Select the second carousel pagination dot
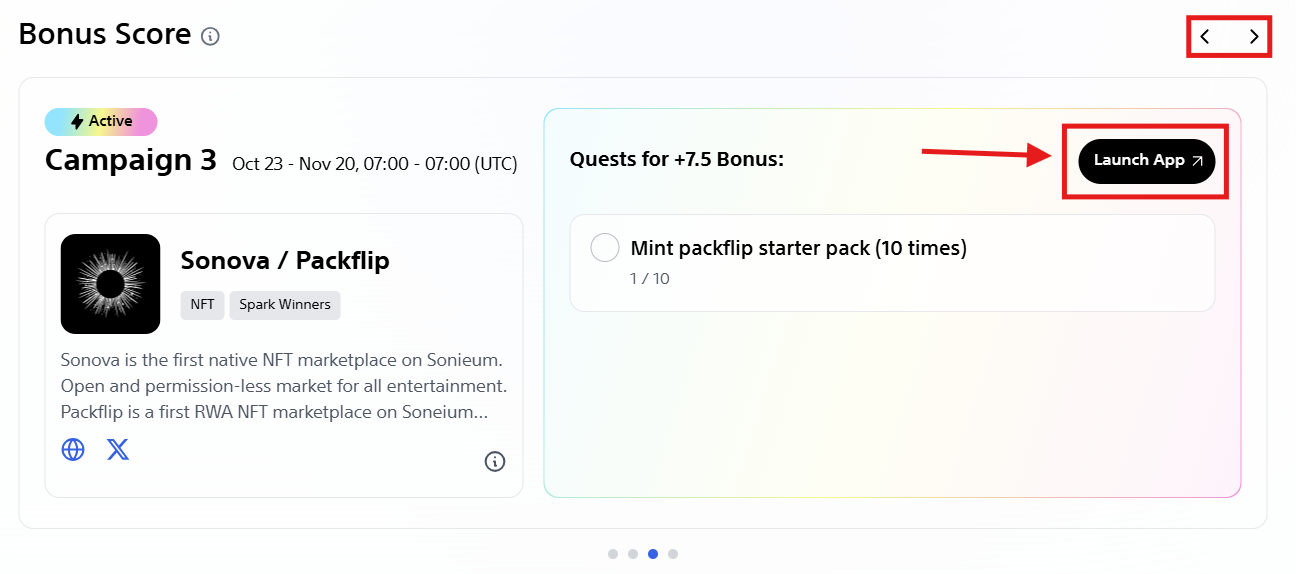The width and height of the screenshot is (1296, 574). tap(633, 553)
